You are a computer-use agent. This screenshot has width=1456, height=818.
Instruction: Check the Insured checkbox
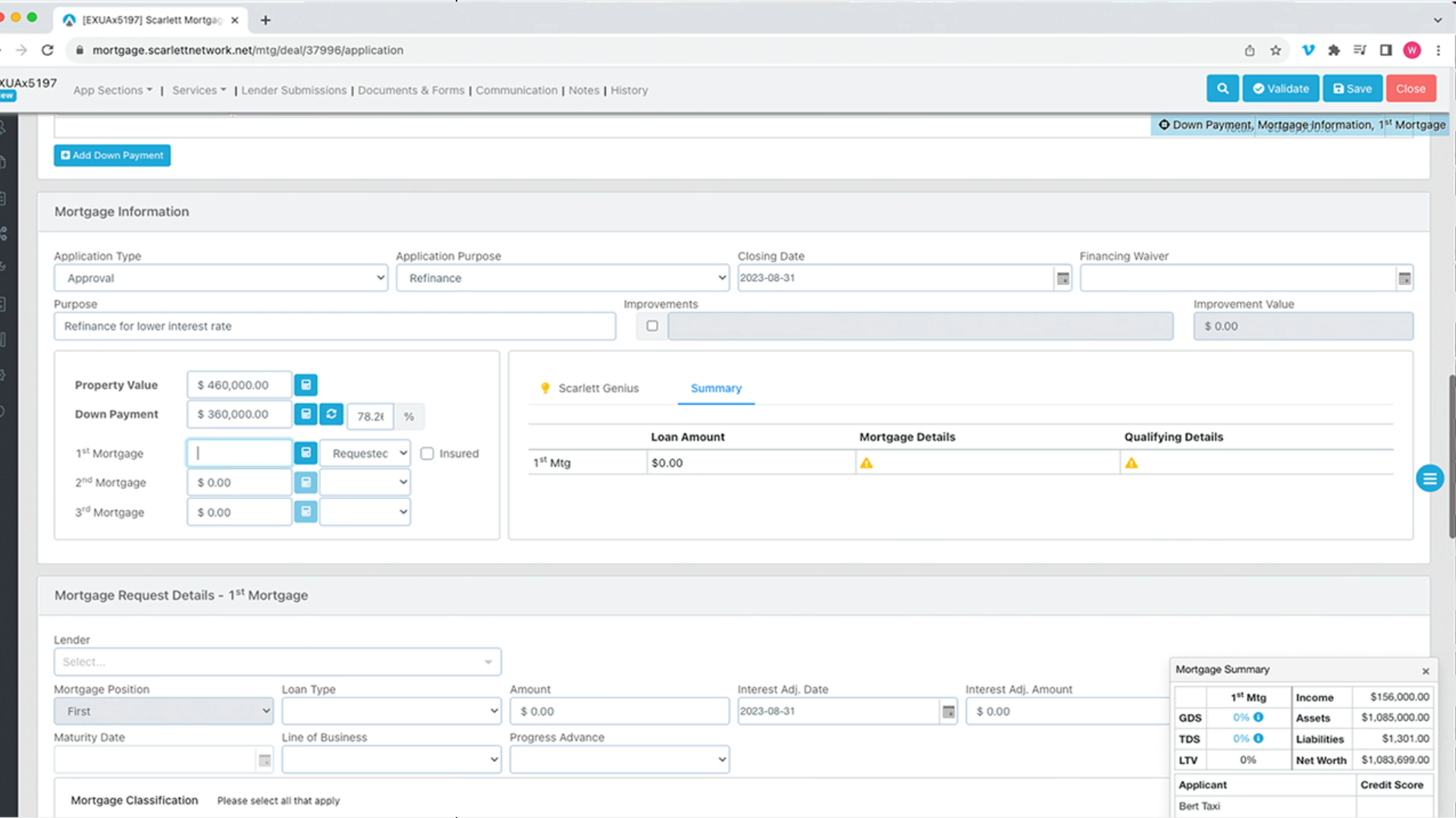click(428, 453)
